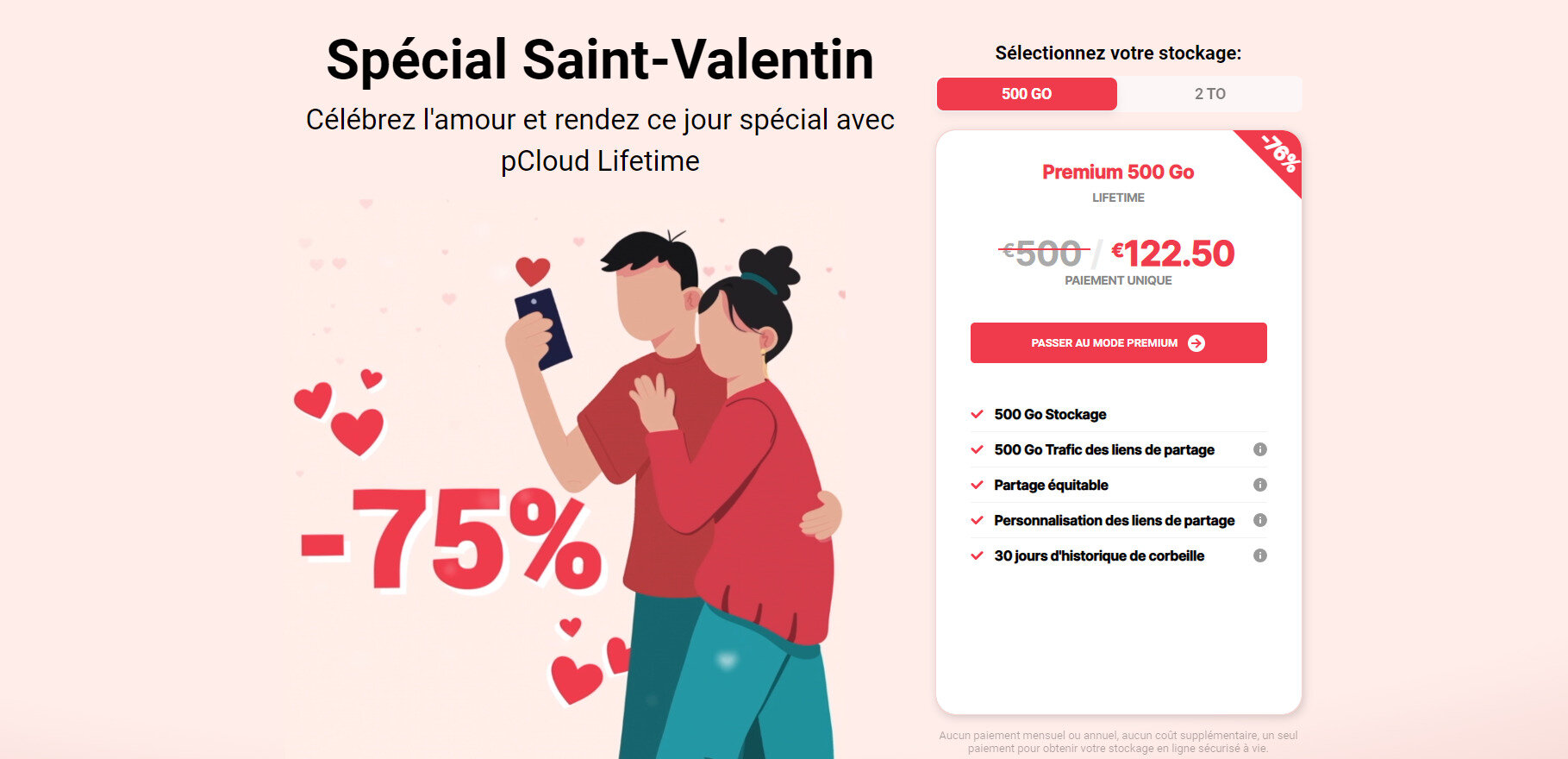Click the -75% promotional graphic

coord(452,539)
